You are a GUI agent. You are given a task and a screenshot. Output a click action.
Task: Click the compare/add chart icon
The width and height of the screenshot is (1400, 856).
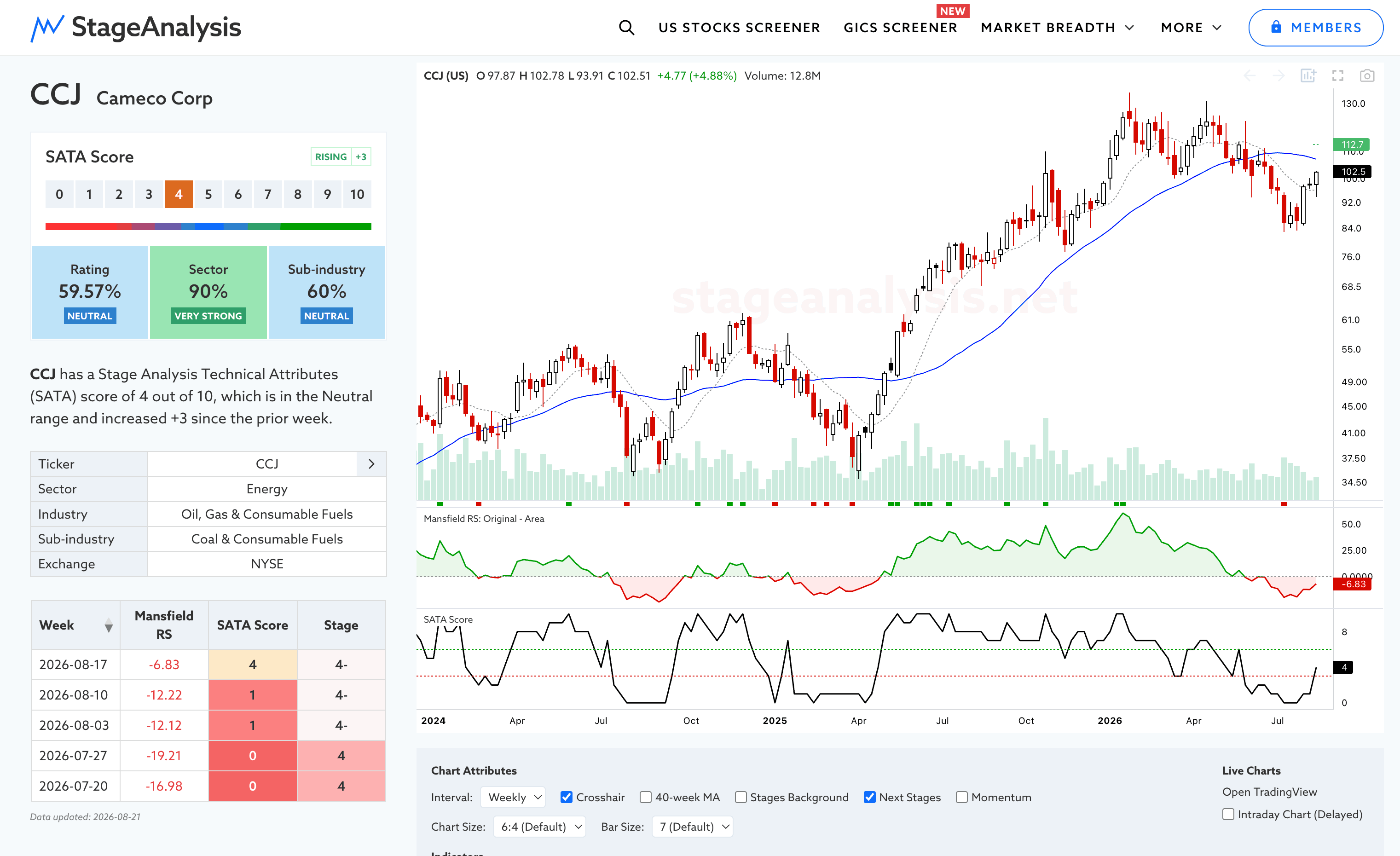tap(1308, 75)
